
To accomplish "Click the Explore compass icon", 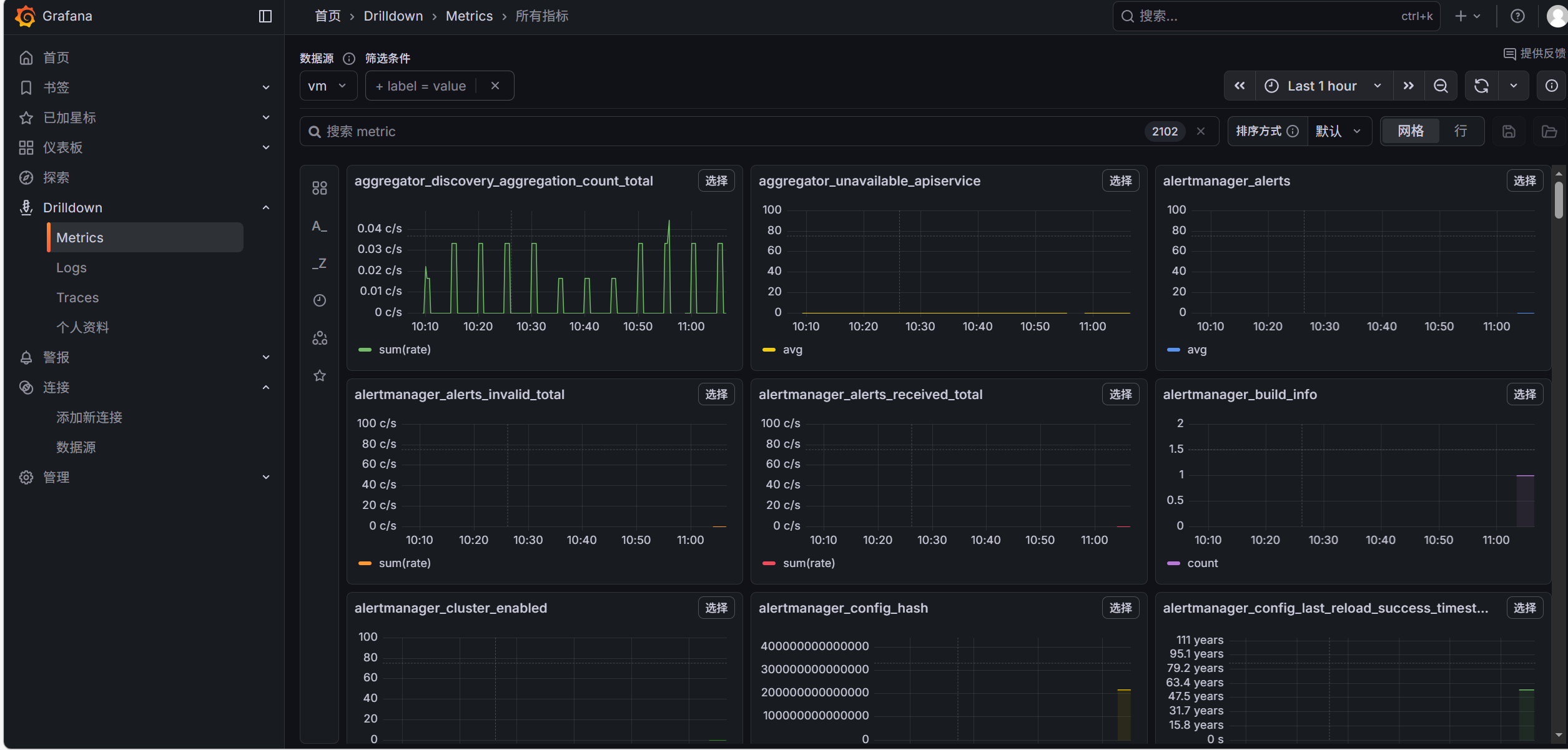I will tap(26, 178).
